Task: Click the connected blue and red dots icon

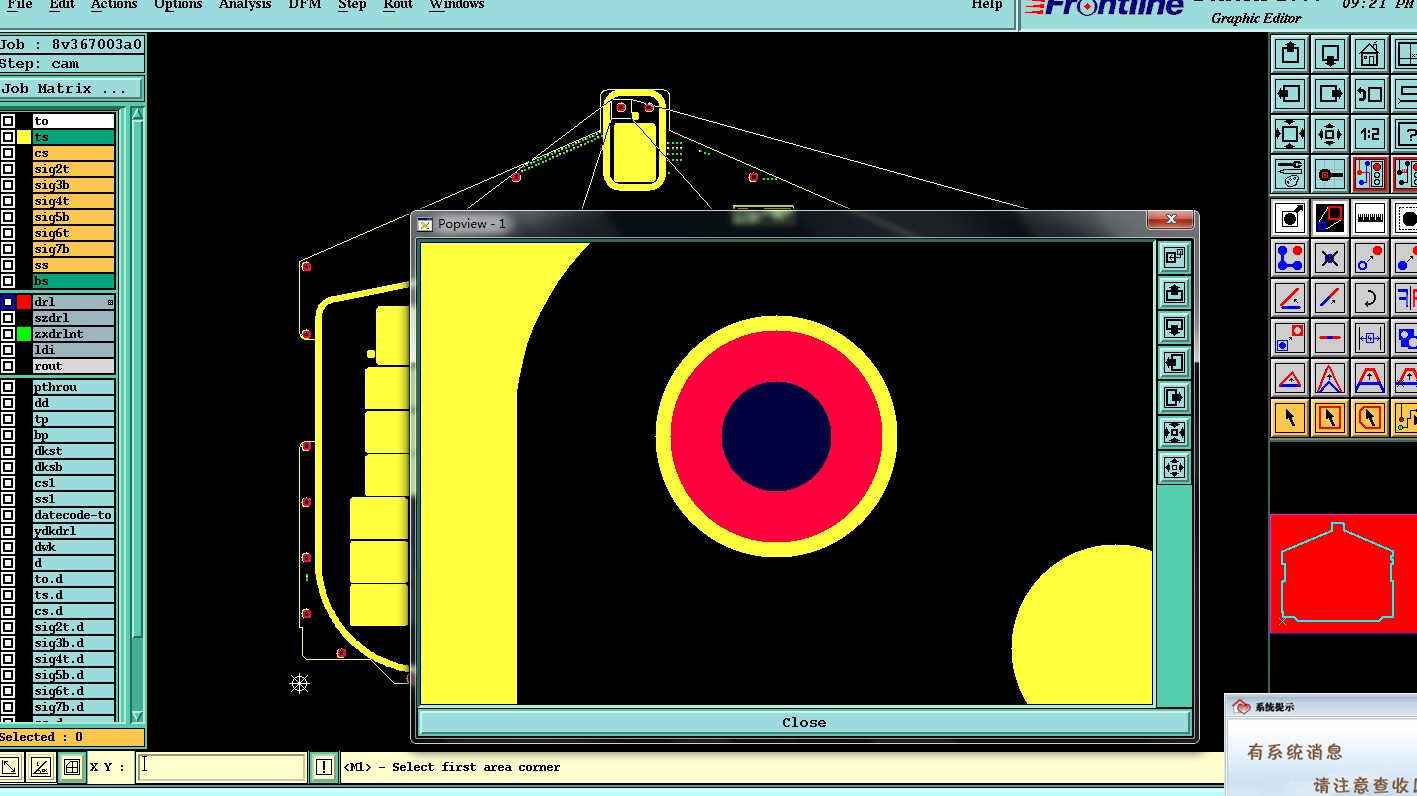Action: coord(1290,258)
